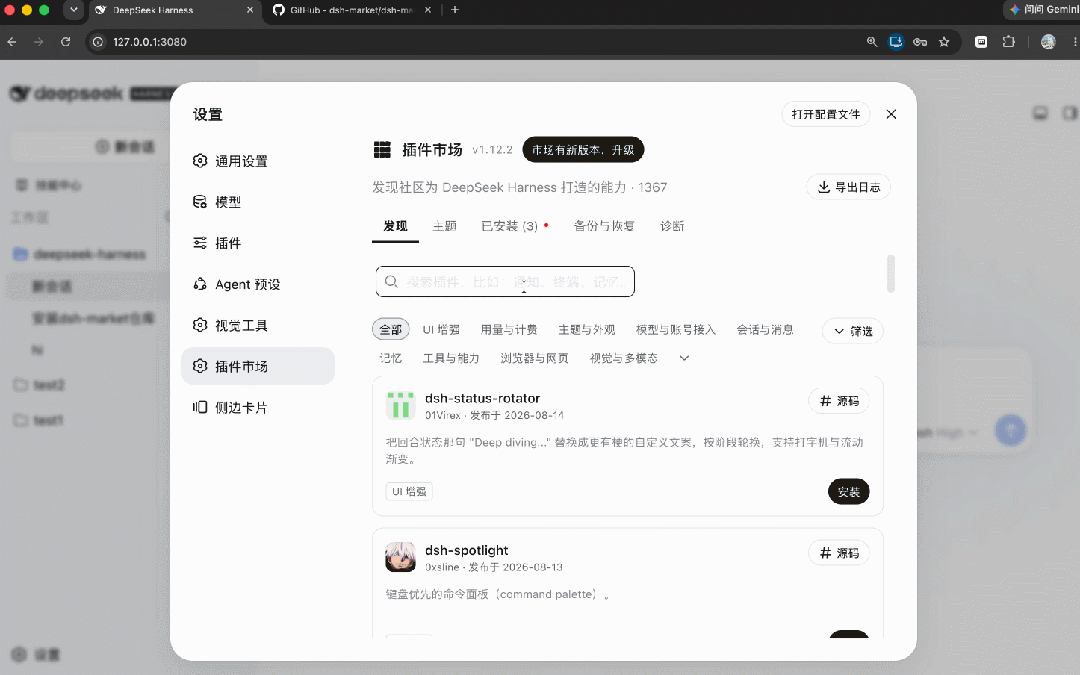Click the browser forward arrow
This screenshot has width=1080, height=675.
39,42
